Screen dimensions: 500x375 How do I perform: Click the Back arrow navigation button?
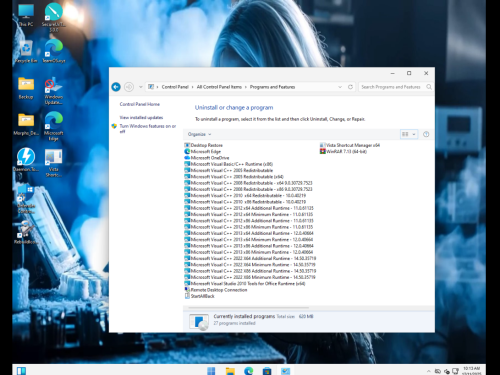point(116,87)
